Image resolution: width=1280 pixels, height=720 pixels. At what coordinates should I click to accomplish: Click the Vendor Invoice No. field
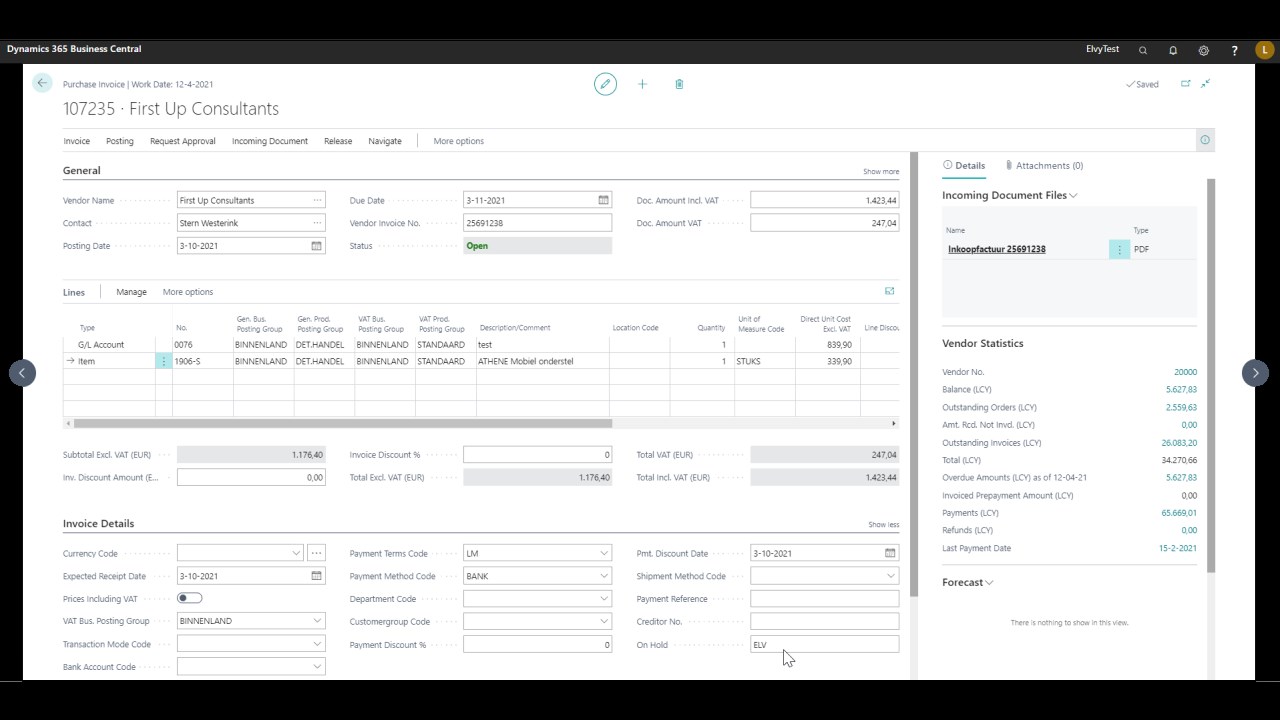coord(537,223)
